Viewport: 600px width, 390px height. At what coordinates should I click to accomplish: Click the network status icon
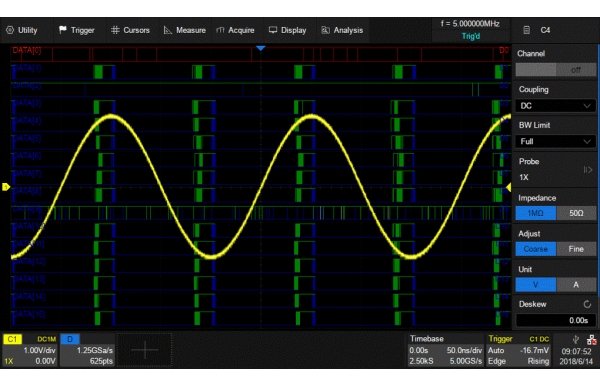point(592,339)
